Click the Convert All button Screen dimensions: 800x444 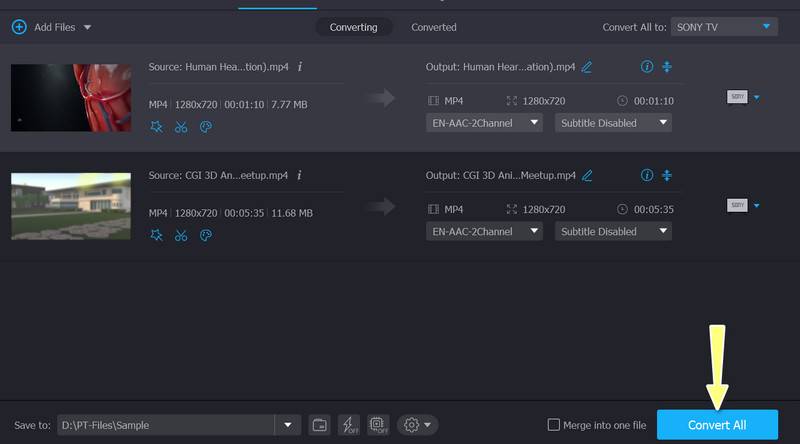pyautogui.click(x=716, y=425)
